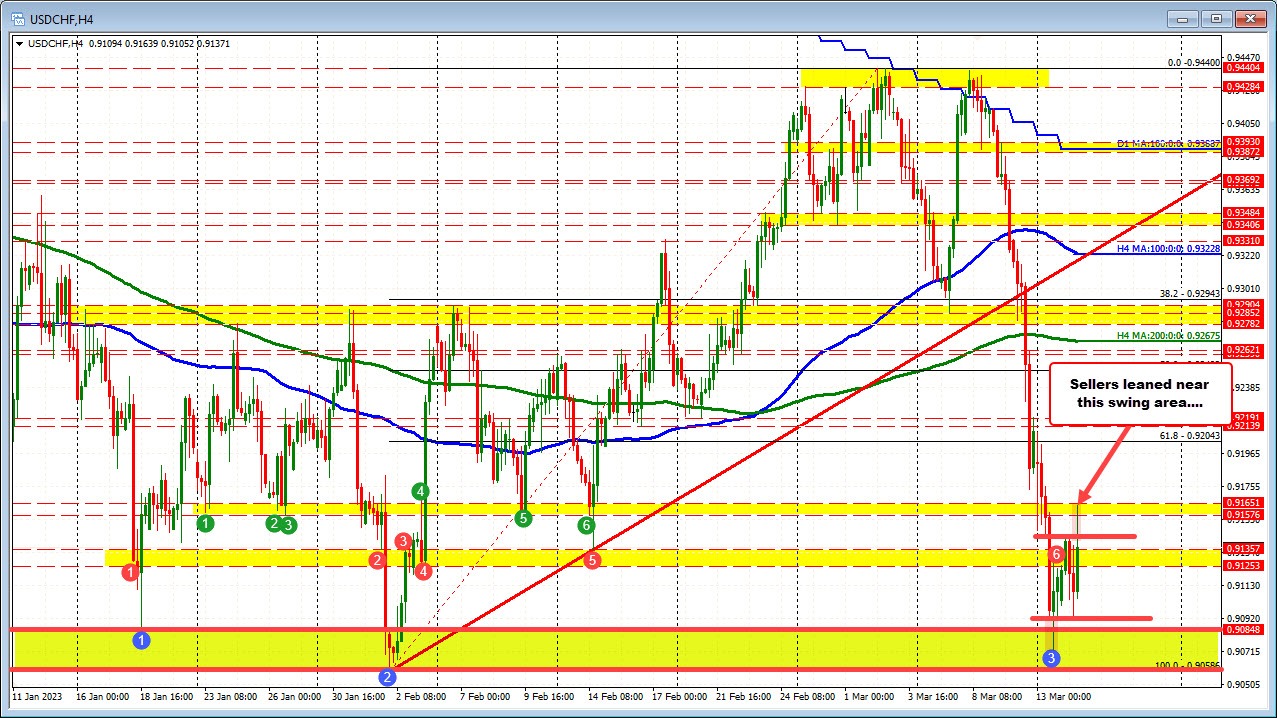1277x718 pixels.
Task: Maximize the USDCHF chart window
Action: pyautogui.click(x=1215, y=18)
